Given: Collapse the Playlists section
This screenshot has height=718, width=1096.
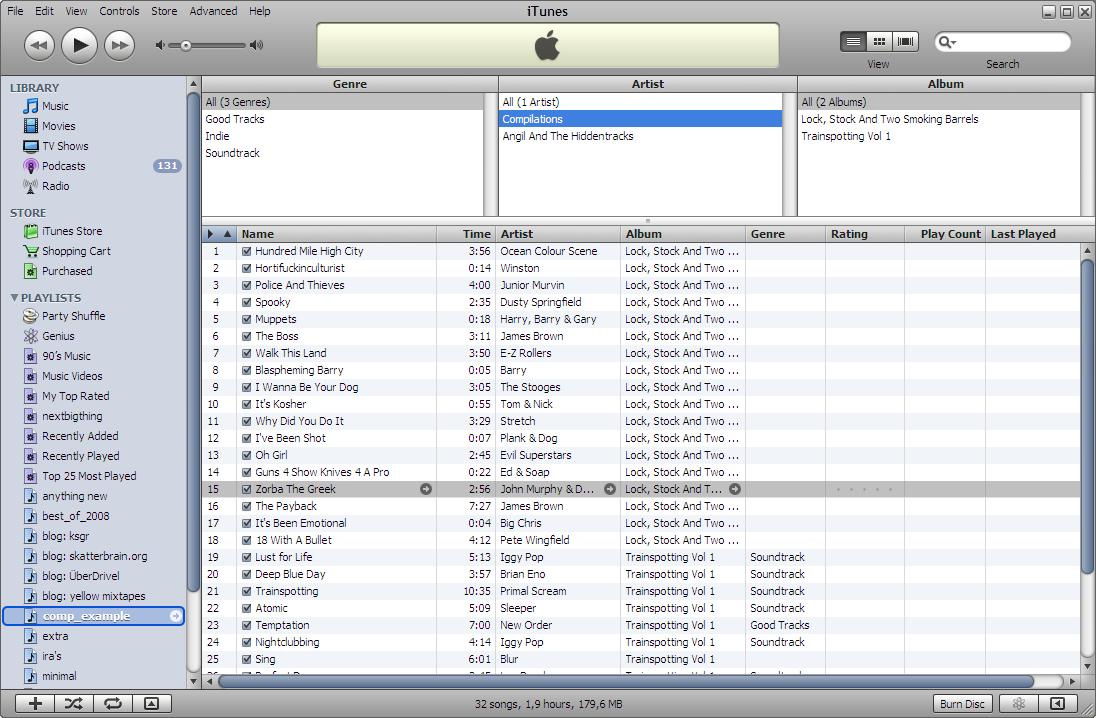Looking at the screenshot, I should [x=15, y=298].
